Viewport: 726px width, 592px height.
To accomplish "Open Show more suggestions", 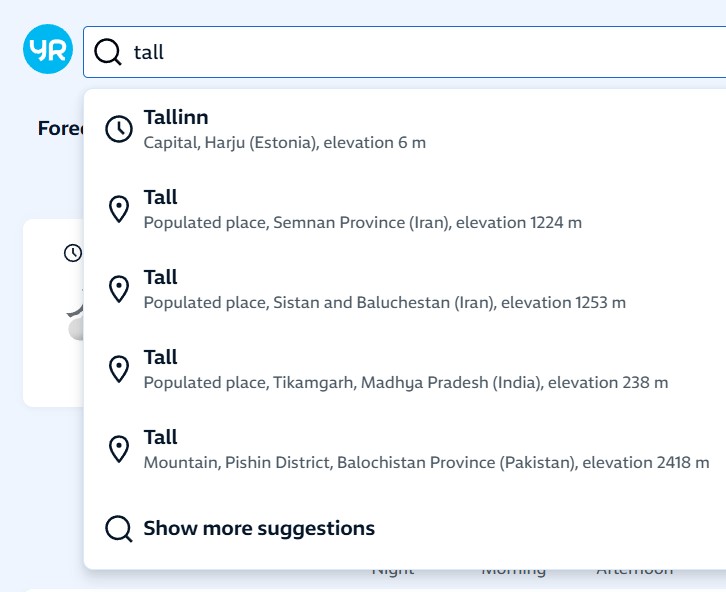I will click(259, 528).
